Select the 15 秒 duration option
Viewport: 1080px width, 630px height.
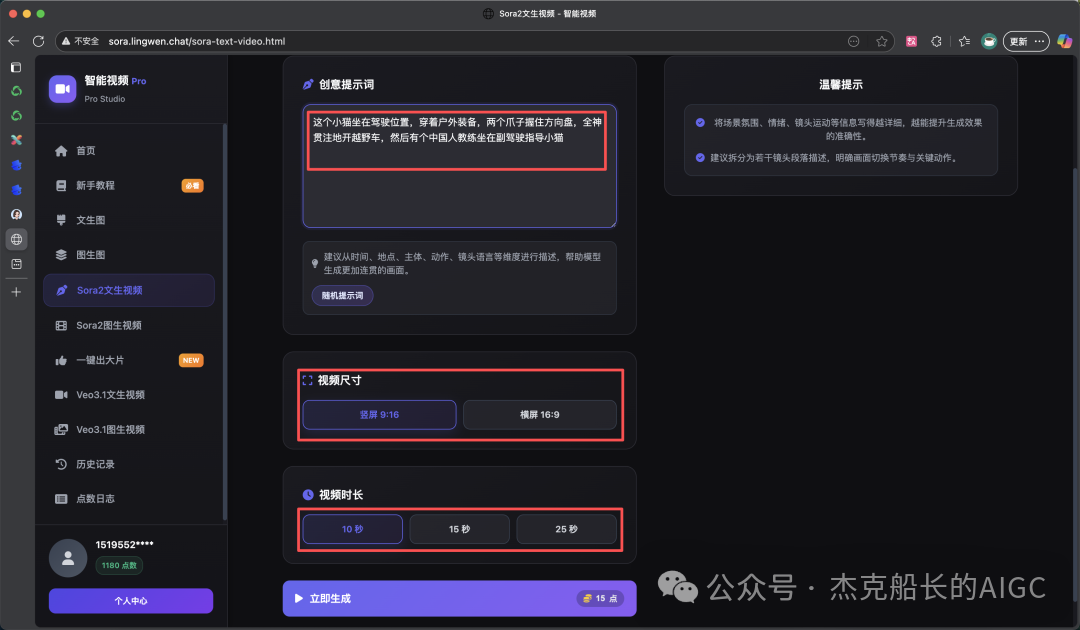click(x=459, y=529)
